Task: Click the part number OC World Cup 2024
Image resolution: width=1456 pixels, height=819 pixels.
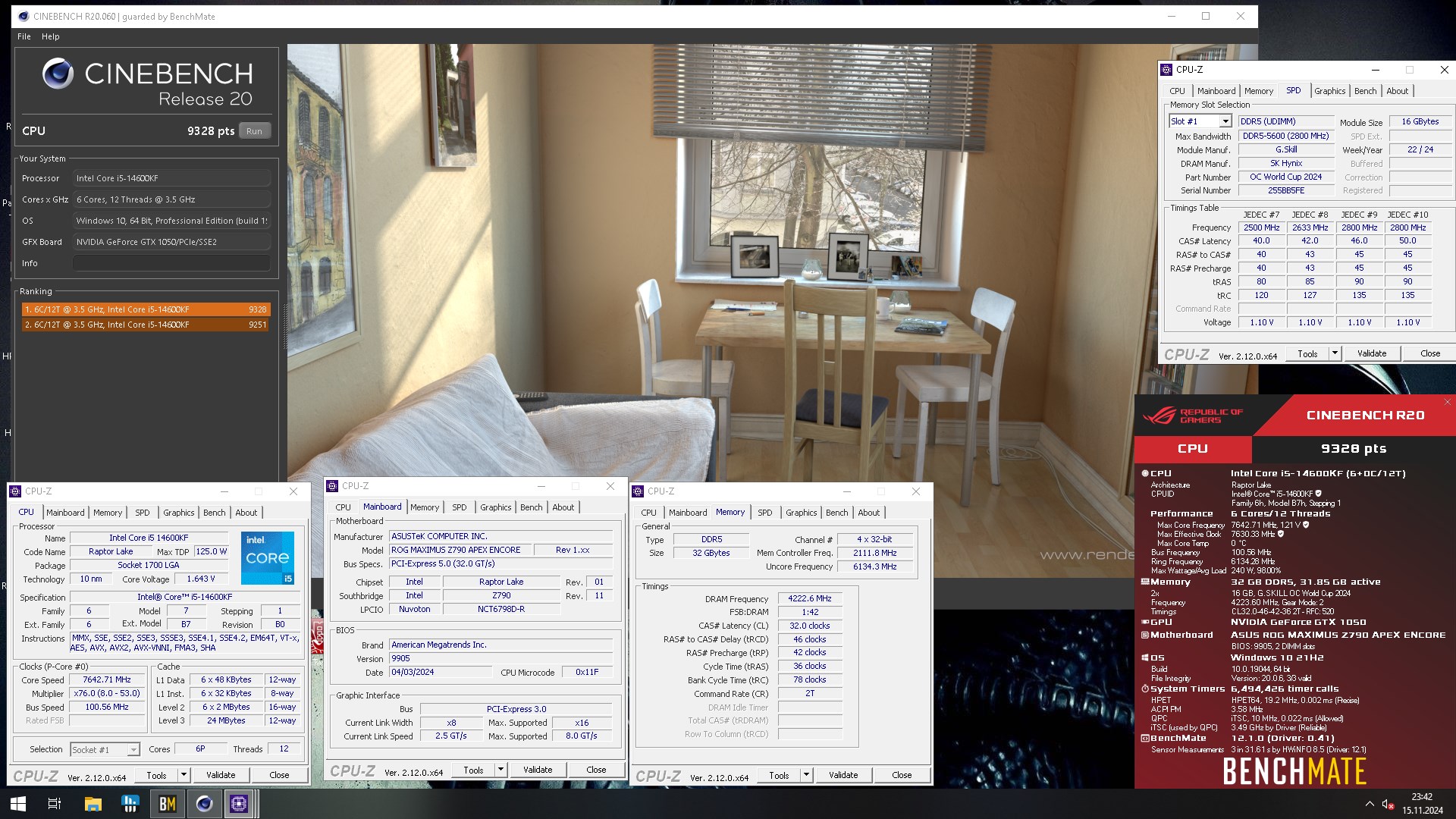Action: click(x=1285, y=177)
